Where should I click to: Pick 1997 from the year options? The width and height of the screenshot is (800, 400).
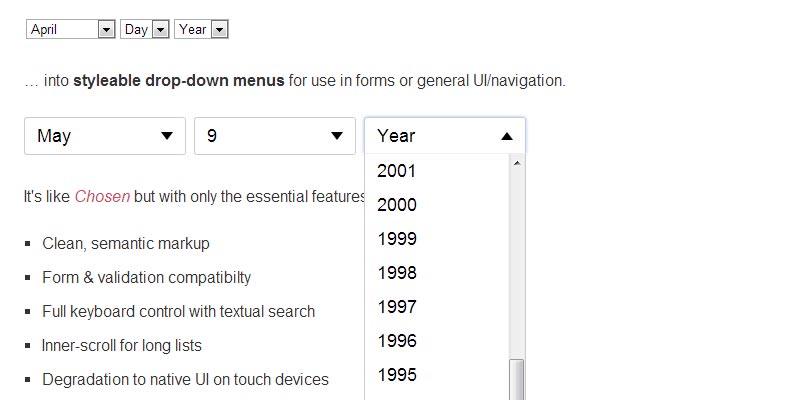click(397, 307)
